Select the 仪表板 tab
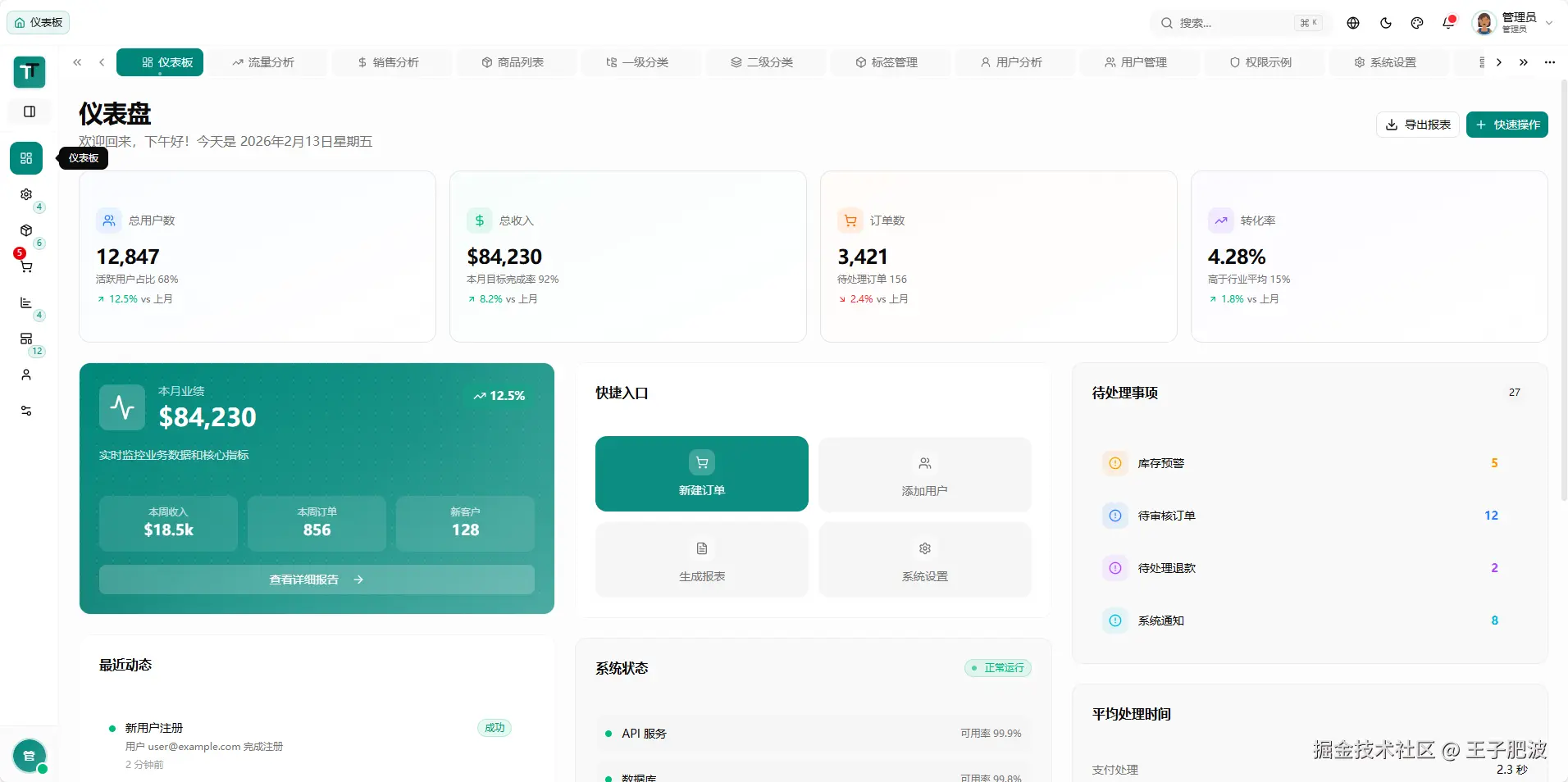The height and width of the screenshot is (782, 1568). coord(160,62)
